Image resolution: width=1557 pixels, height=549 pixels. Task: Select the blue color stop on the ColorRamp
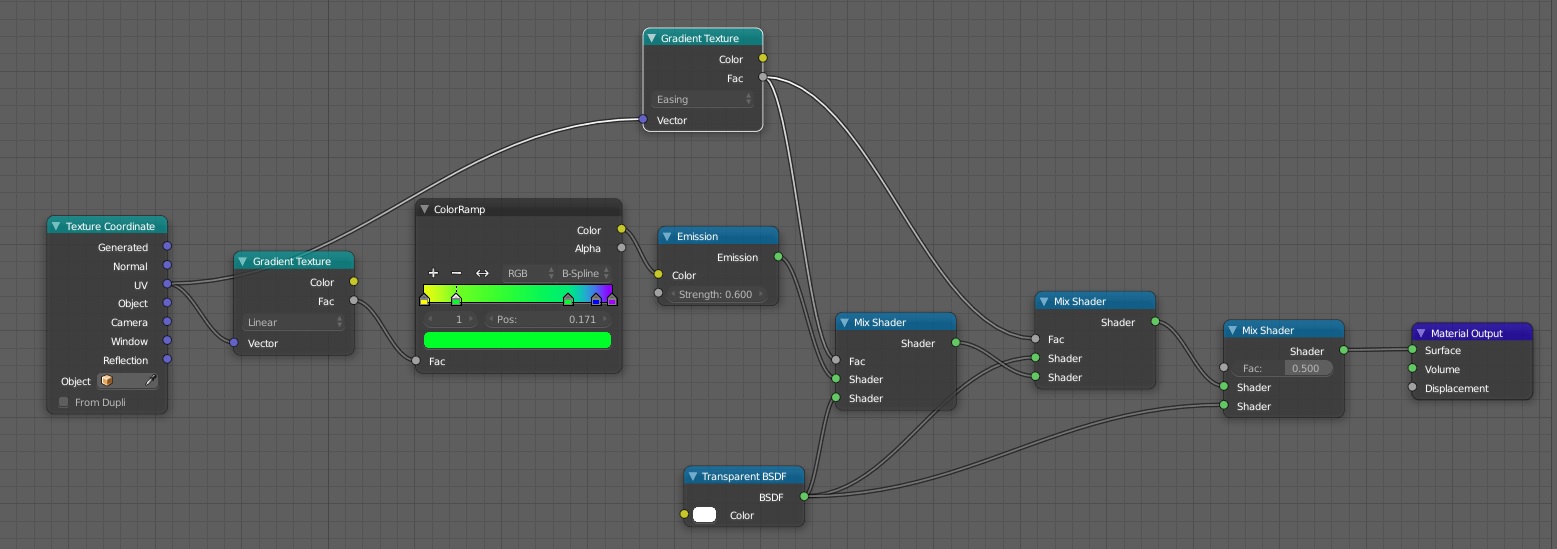click(596, 299)
